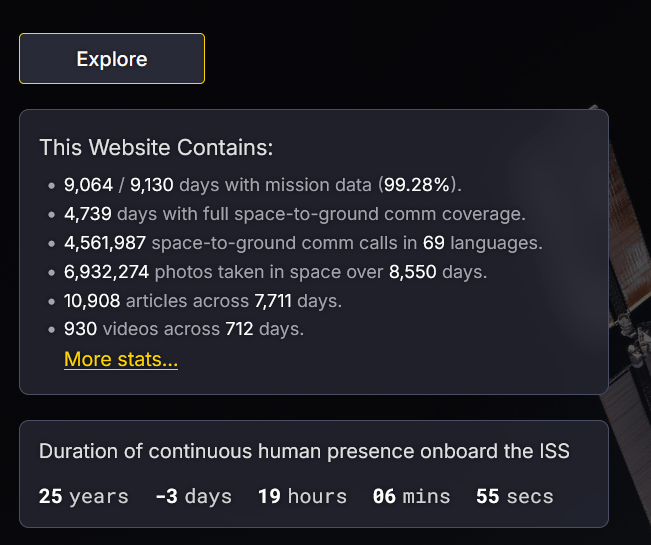
Task: Select the 4,561,987 space-to-ground comm calls figure
Action: point(105,243)
